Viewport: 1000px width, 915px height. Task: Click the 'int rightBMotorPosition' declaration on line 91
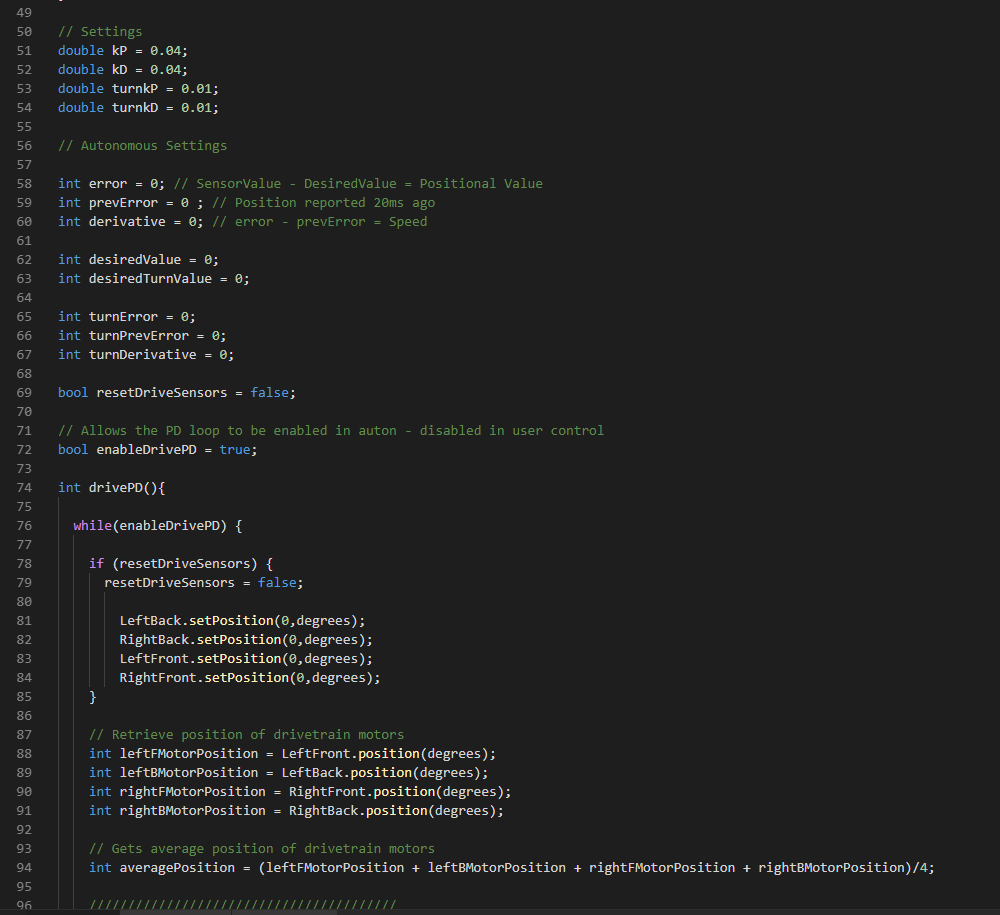click(x=177, y=811)
